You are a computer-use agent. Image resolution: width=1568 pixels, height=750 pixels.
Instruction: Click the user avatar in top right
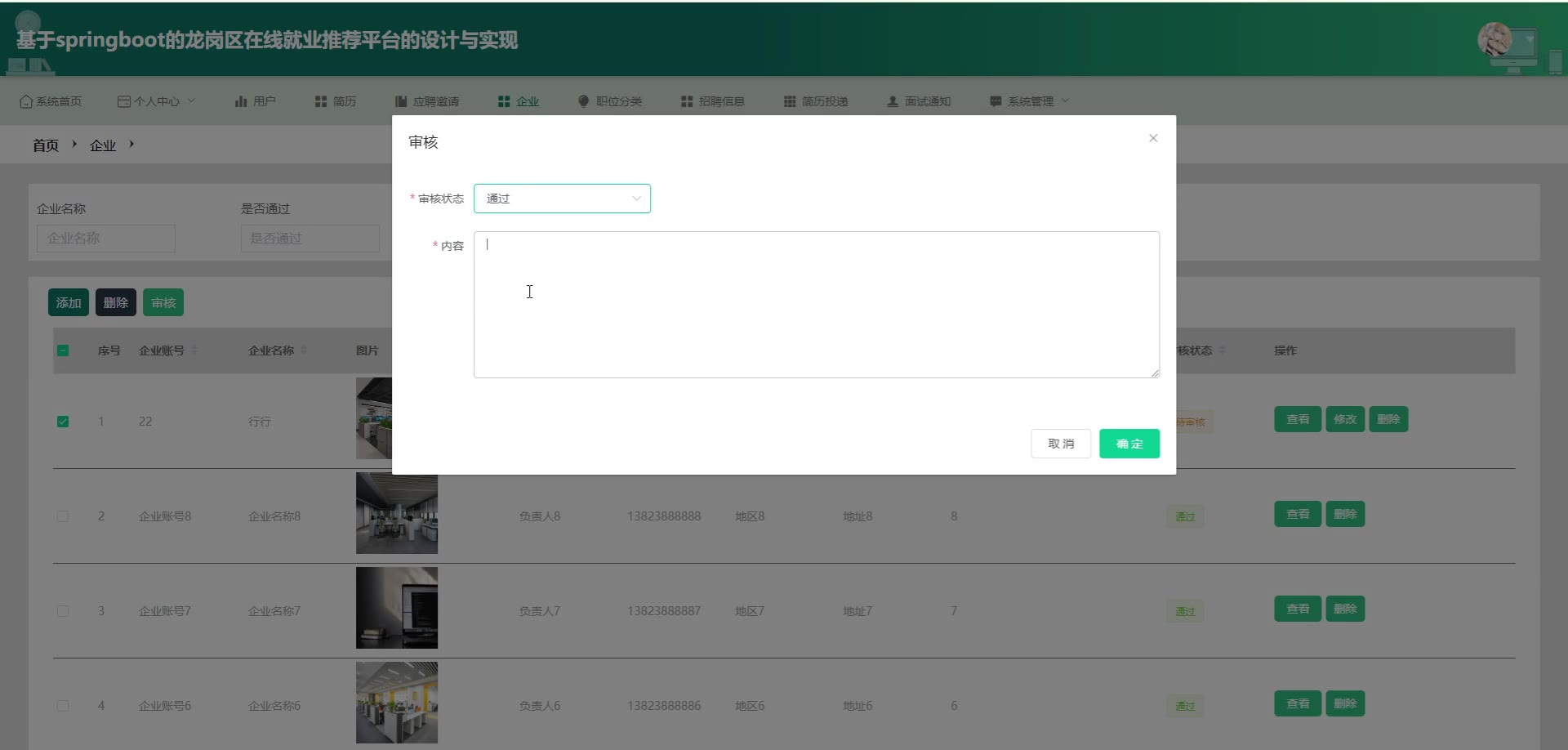click(x=1494, y=39)
